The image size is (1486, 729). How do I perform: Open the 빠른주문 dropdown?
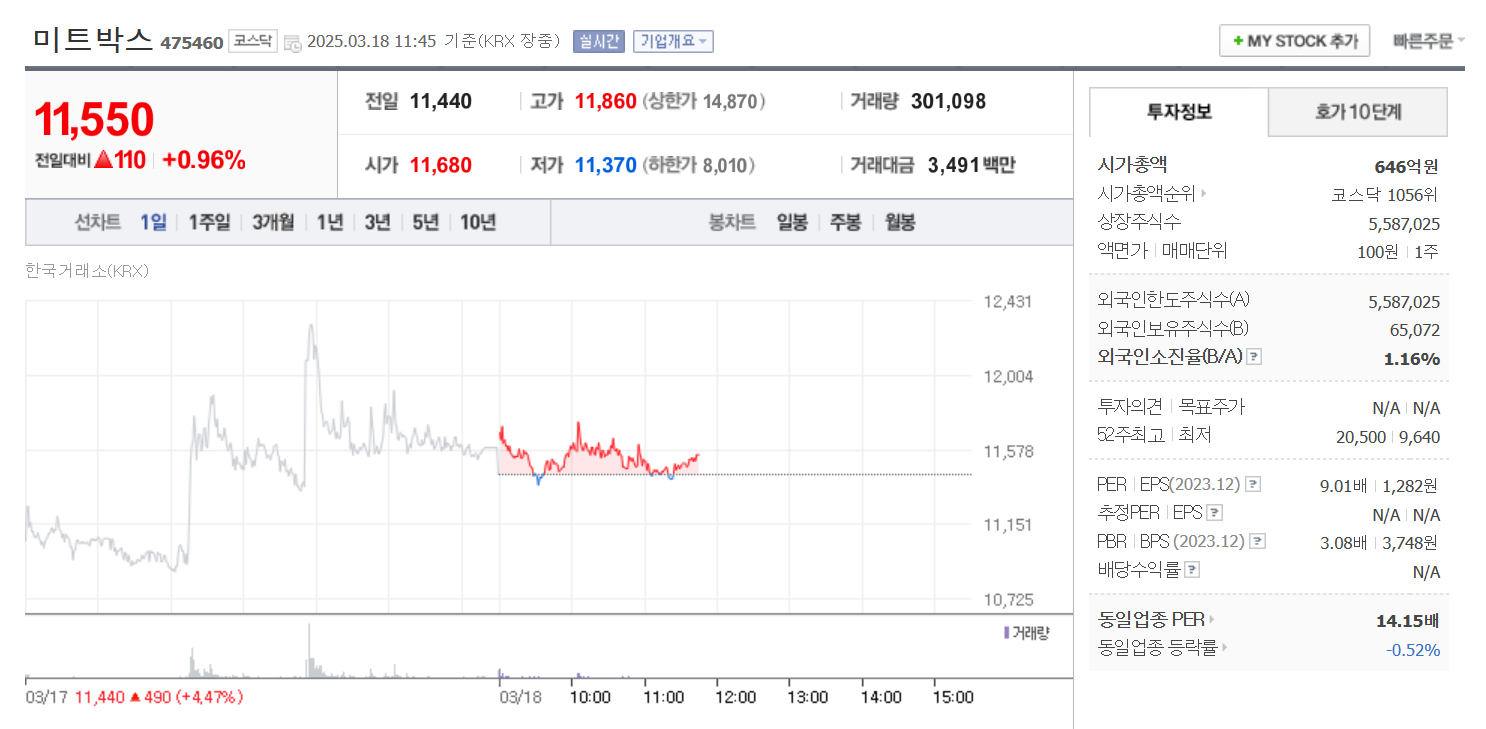(1428, 41)
